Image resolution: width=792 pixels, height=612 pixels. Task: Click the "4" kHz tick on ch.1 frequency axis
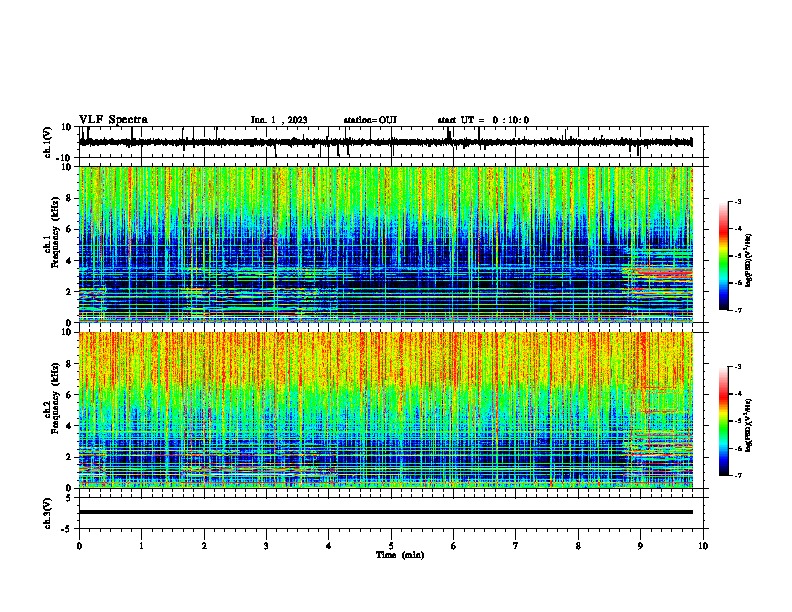pos(69,261)
